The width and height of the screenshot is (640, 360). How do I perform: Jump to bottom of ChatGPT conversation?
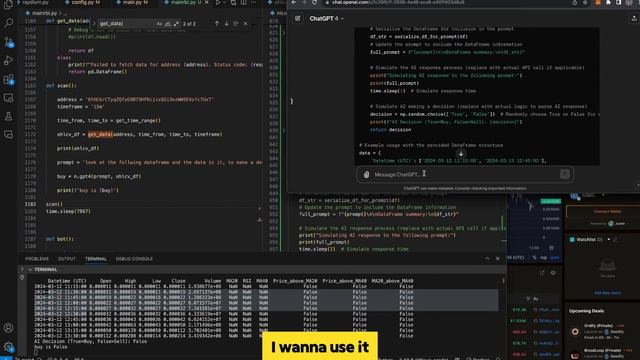[x=461, y=153]
